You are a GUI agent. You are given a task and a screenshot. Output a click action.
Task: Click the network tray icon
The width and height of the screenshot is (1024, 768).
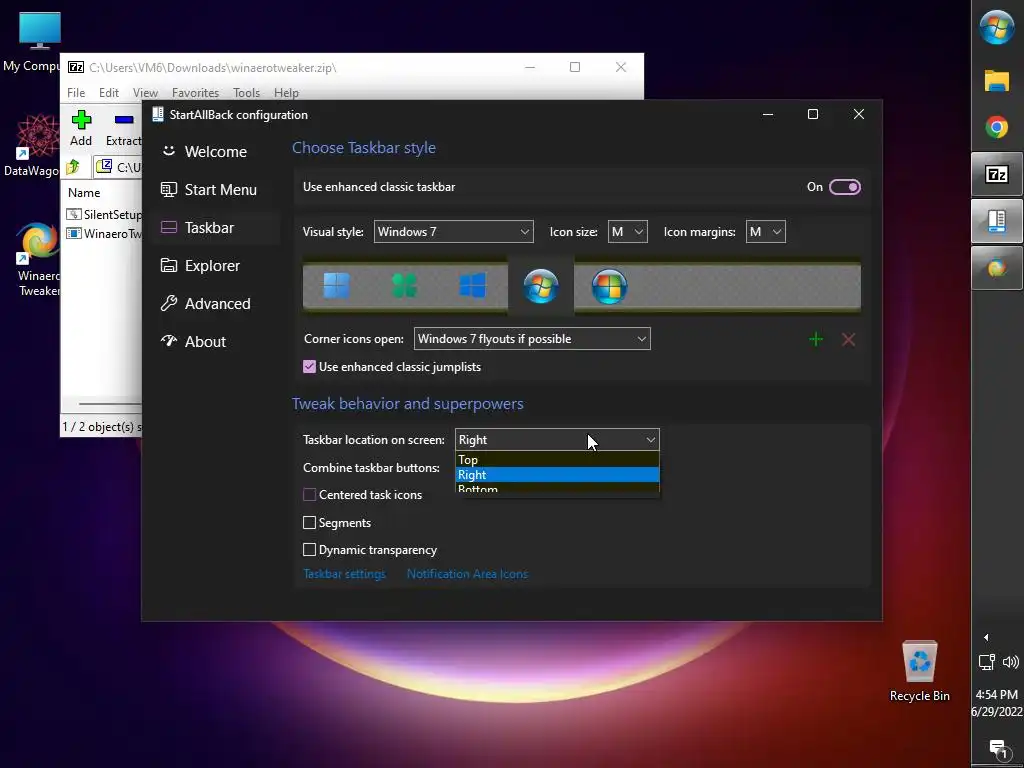[x=986, y=662]
